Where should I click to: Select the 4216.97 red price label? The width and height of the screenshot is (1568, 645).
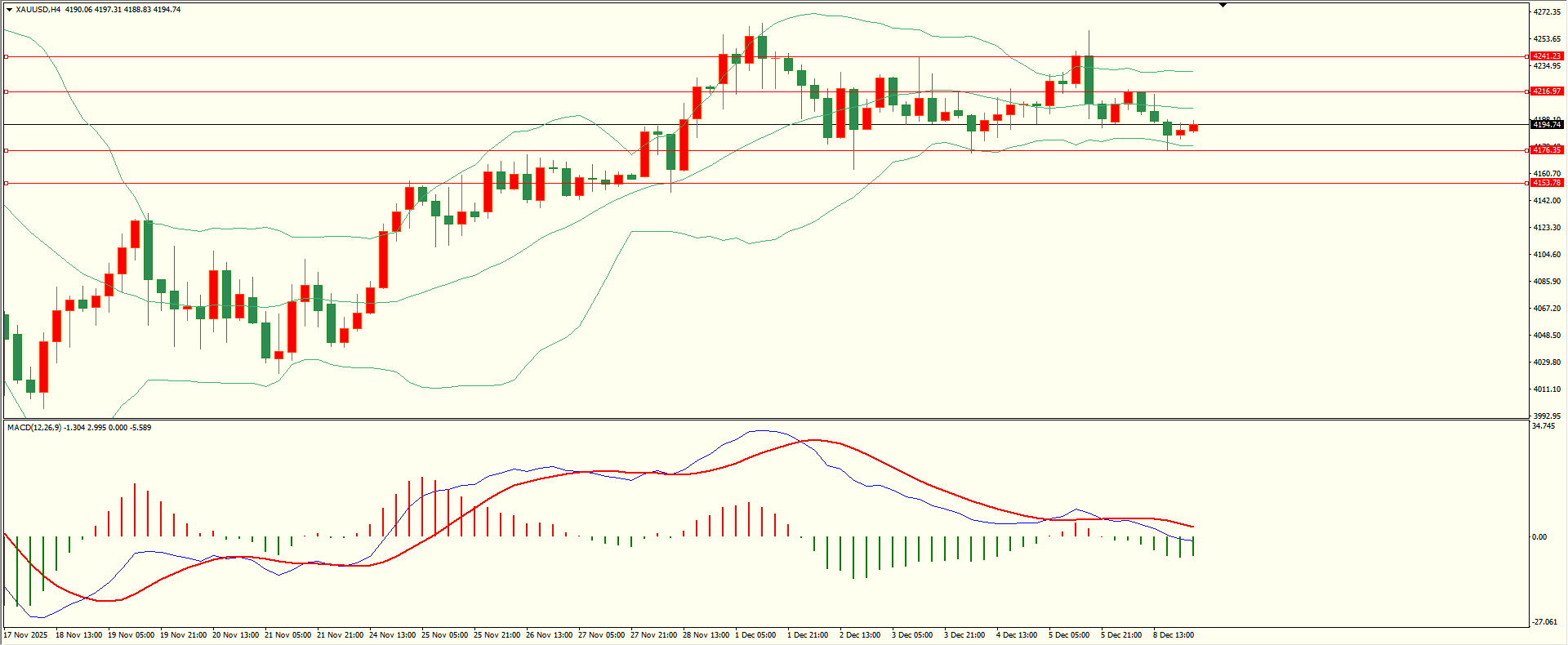[1546, 91]
